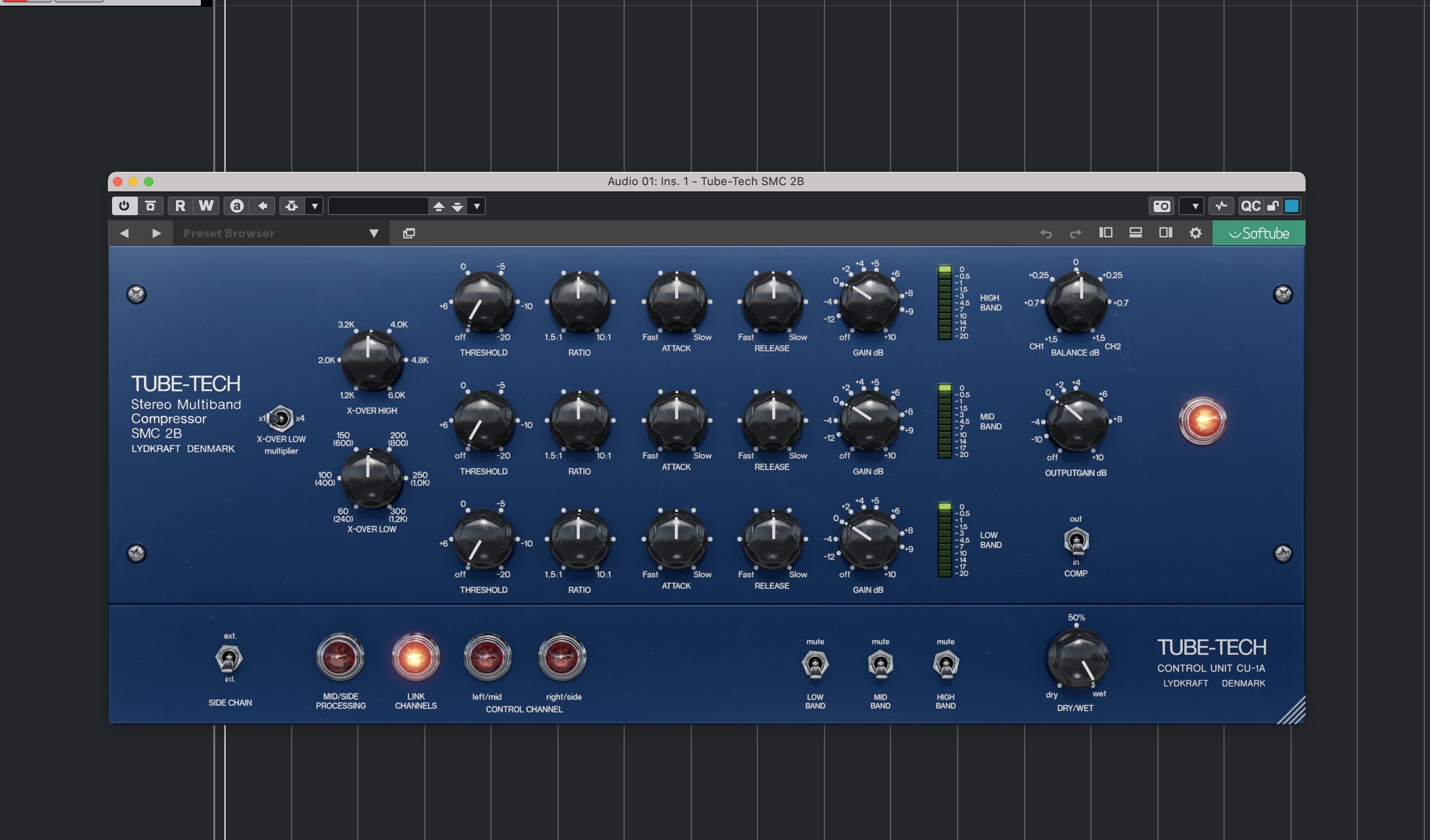Click the green Softube logo button
The image size is (1430, 840).
click(x=1259, y=233)
